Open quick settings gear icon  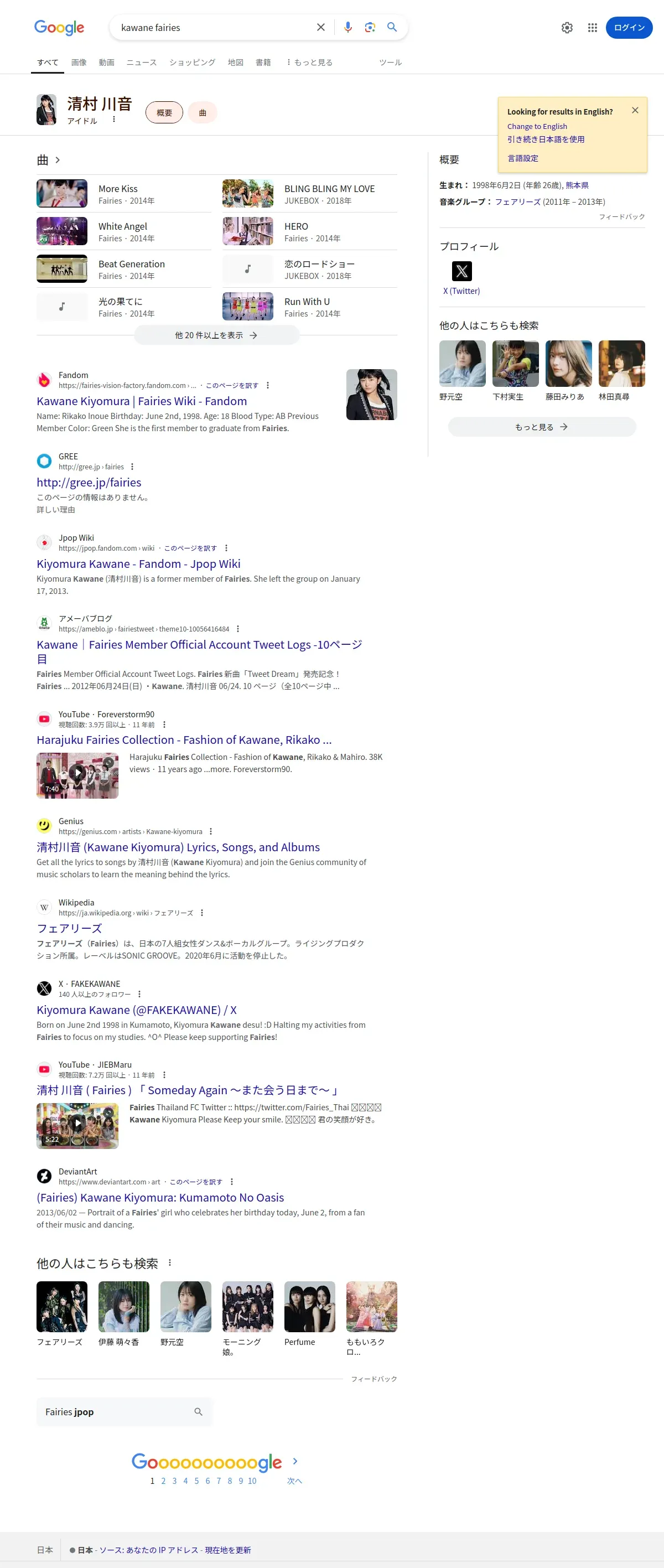click(567, 27)
